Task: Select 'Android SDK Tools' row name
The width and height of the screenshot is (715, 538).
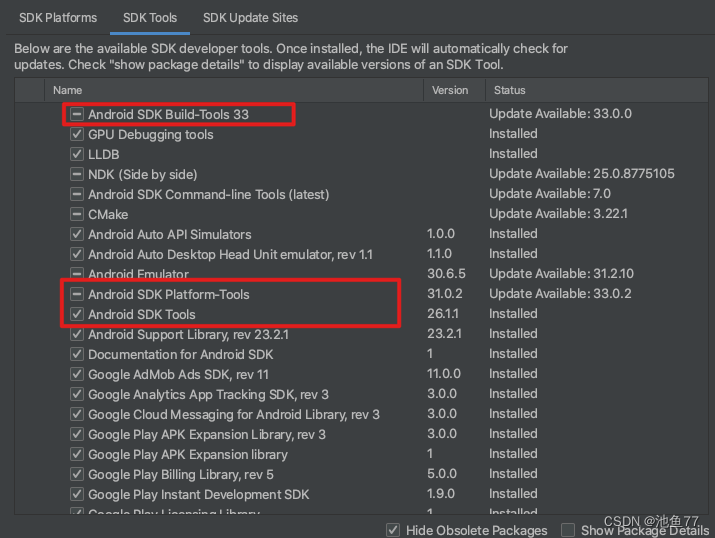Action: point(142,315)
